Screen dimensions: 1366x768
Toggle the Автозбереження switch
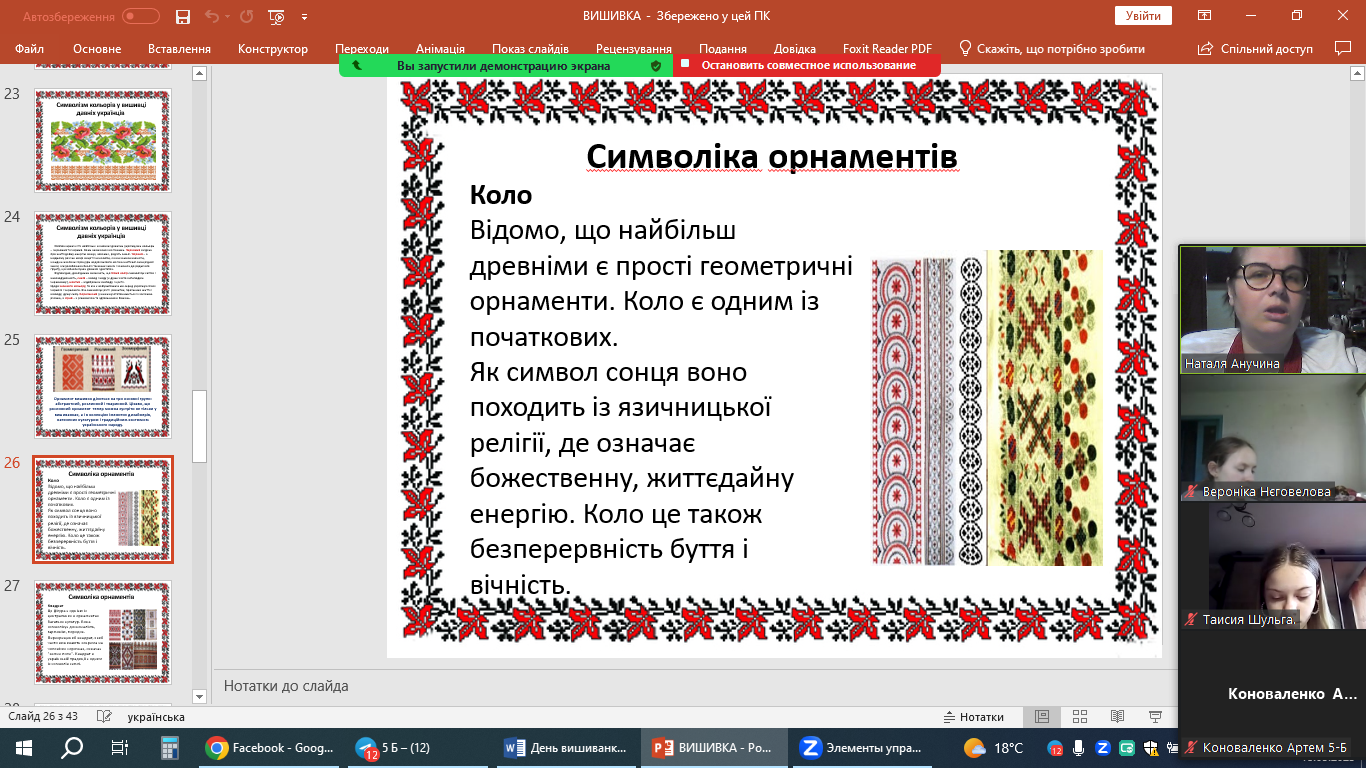click(140, 16)
